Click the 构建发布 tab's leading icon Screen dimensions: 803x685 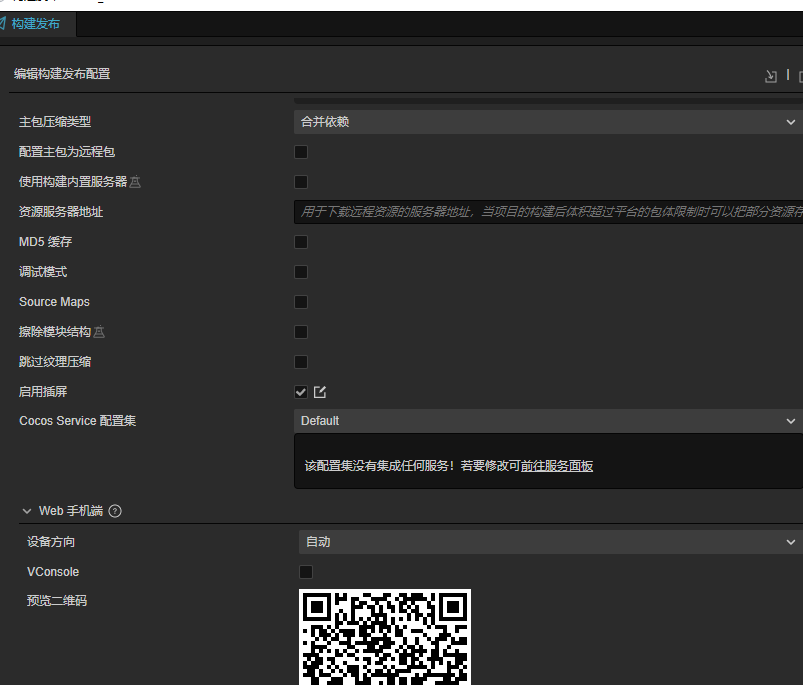coord(3,24)
